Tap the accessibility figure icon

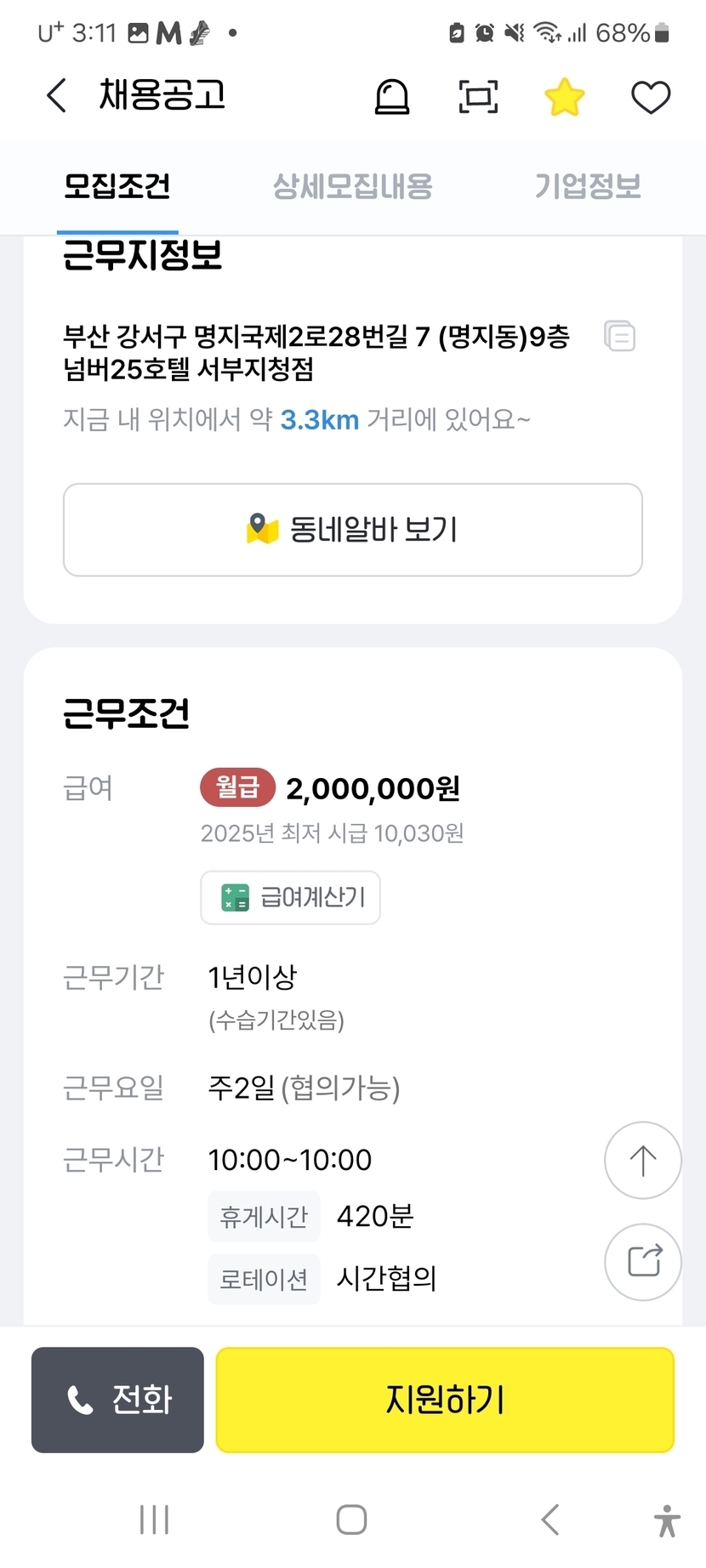tap(667, 1520)
